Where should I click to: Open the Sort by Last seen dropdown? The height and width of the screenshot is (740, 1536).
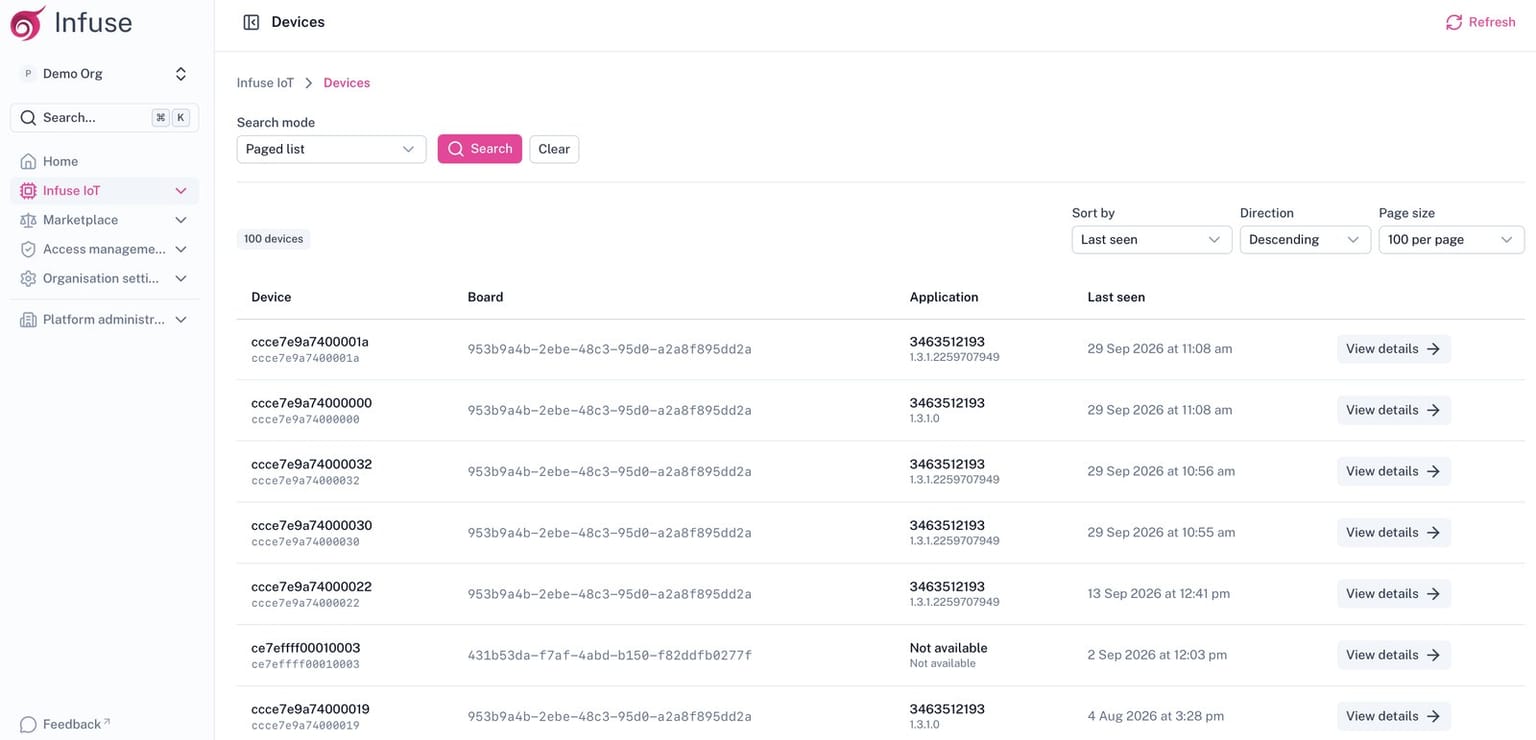1151,240
